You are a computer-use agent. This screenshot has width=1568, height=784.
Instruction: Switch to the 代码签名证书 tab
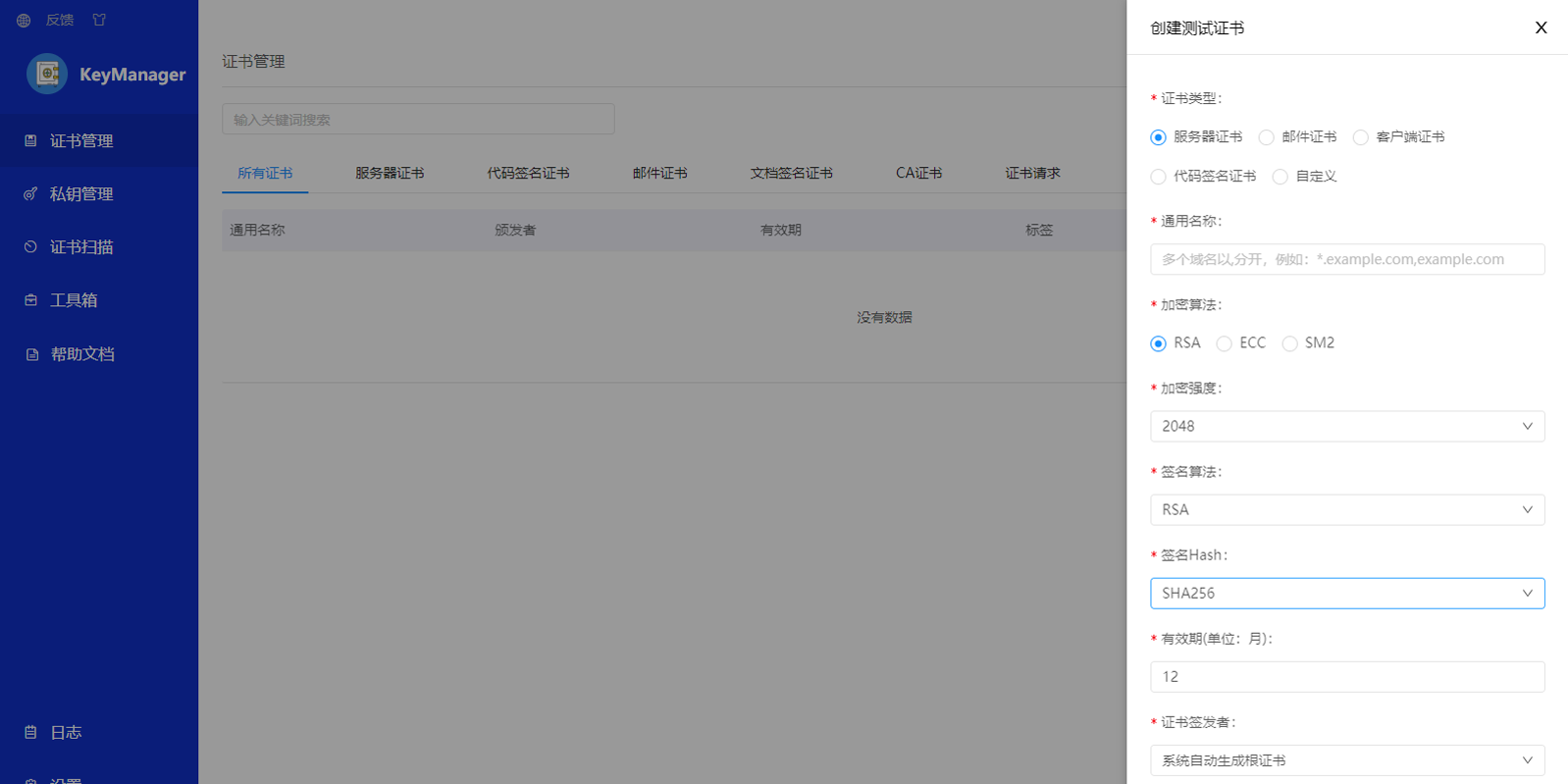528,173
